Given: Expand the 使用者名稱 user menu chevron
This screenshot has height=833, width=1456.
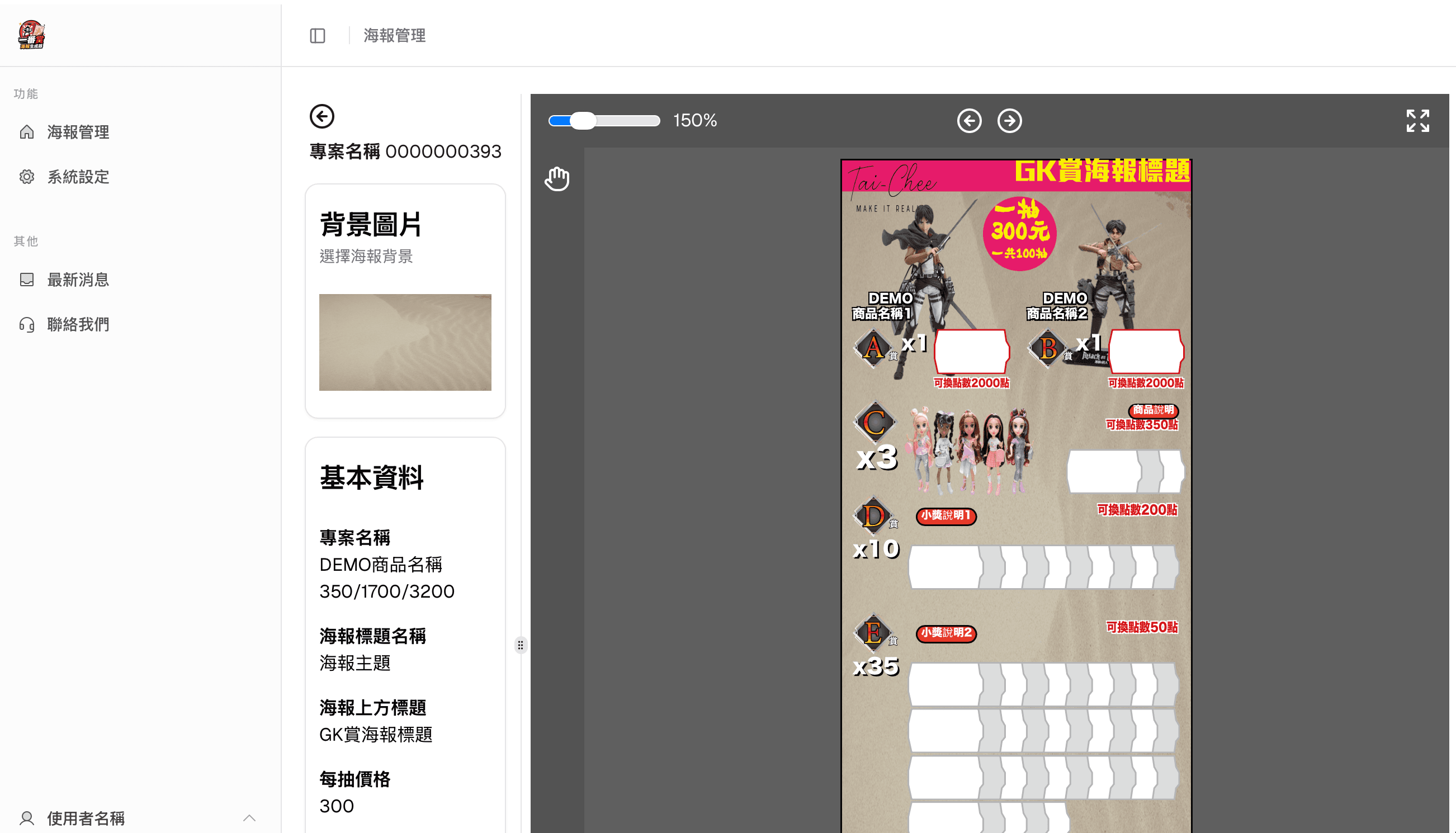Looking at the screenshot, I should [x=249, y=818].
